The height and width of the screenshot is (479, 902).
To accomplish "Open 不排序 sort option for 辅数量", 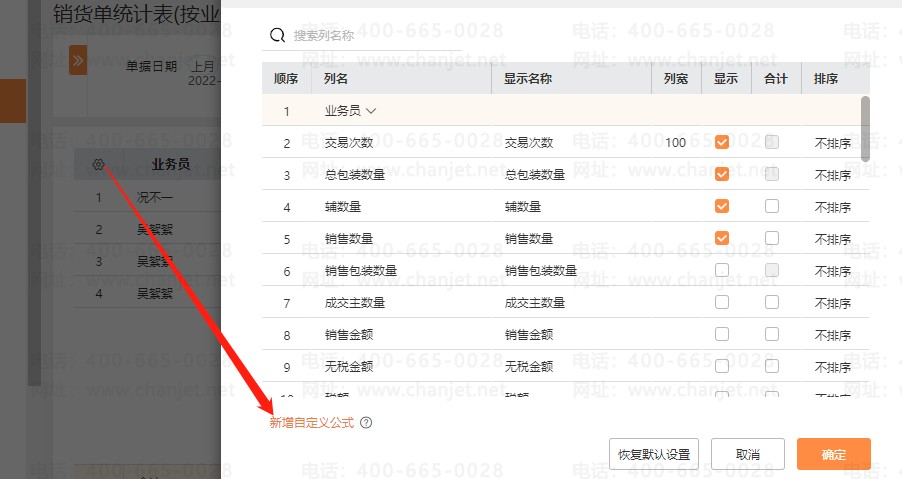I will click(x=832, y=207).
